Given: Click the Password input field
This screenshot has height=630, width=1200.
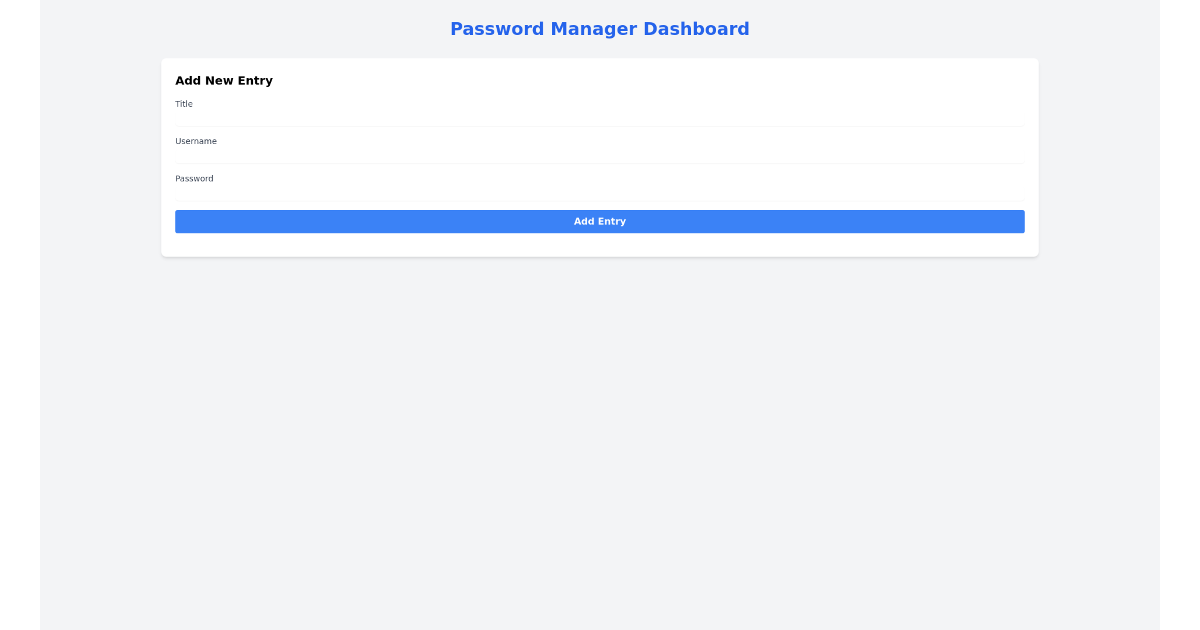Looking at the screenshot, I should [600, 186].
